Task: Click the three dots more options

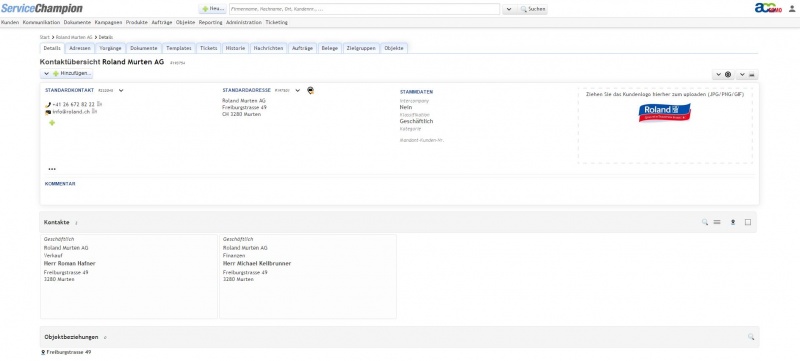Action: point(52,169)
